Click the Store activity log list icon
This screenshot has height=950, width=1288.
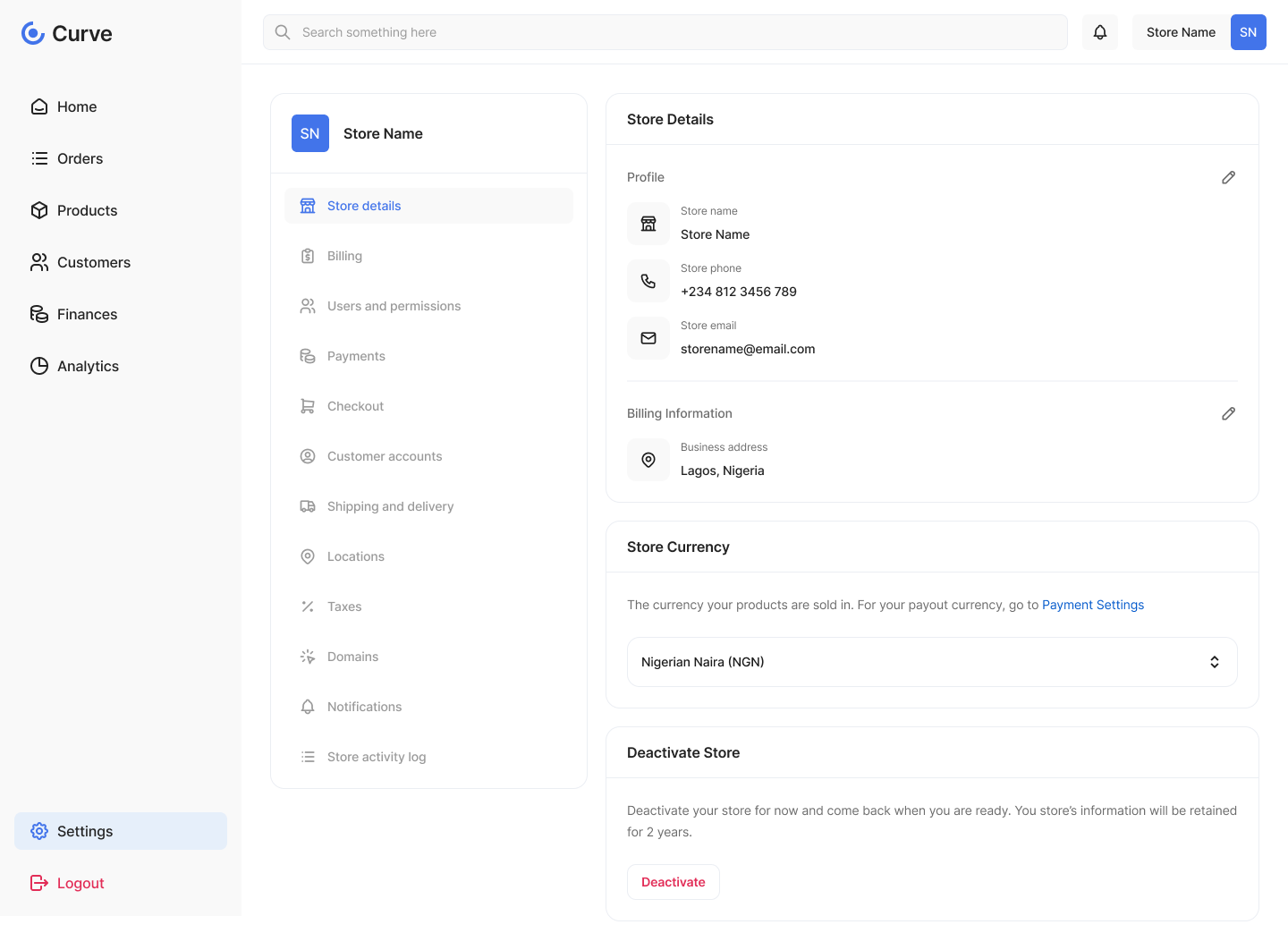tap(308, 757)
